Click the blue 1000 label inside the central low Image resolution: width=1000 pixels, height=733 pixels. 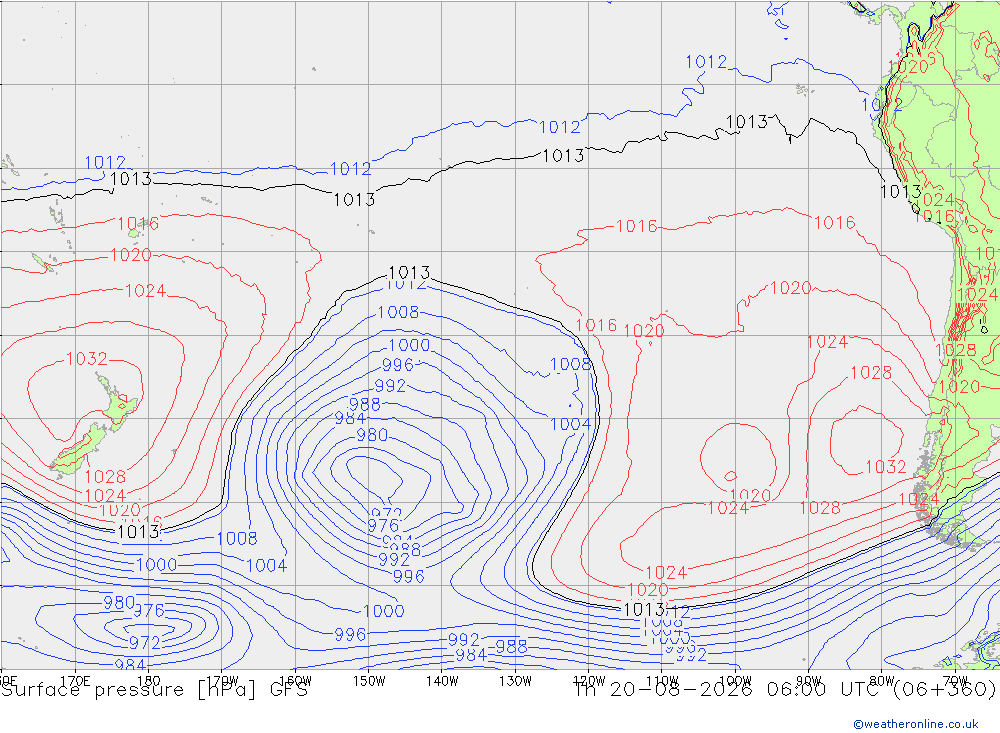(409, 345)
